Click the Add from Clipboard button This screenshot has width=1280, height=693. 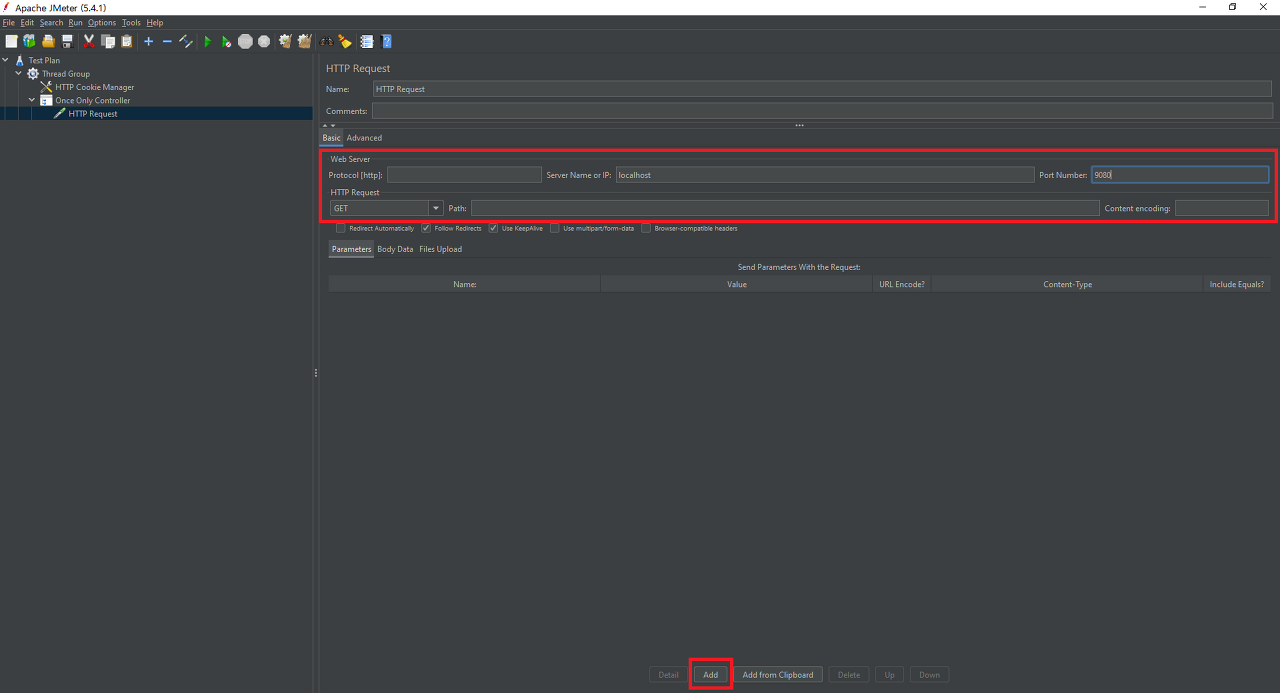click(x=778, y=675)
